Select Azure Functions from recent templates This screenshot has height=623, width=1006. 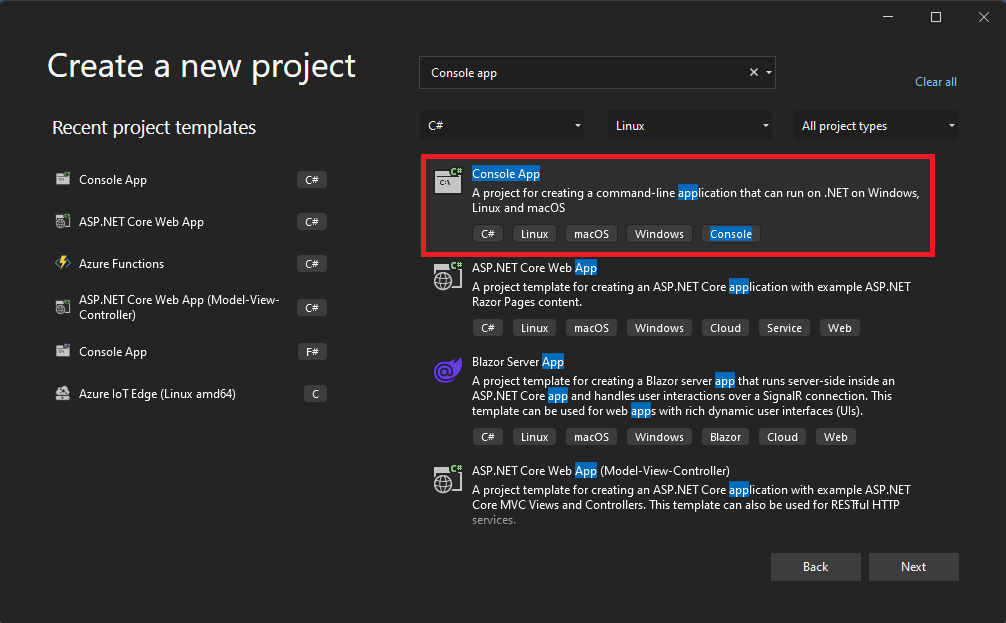click(121, 264)
